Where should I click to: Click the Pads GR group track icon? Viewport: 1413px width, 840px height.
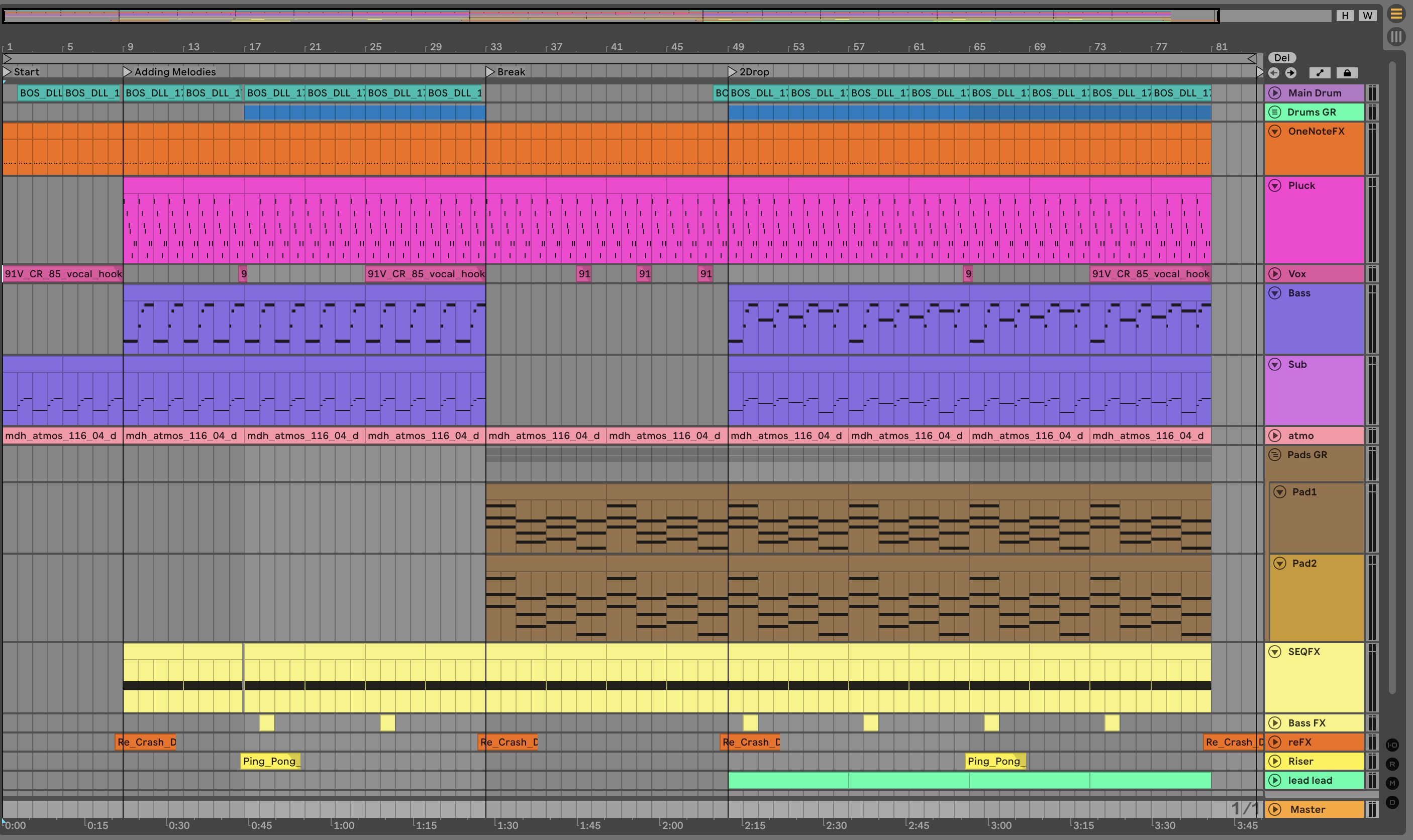coord(1275,455)
